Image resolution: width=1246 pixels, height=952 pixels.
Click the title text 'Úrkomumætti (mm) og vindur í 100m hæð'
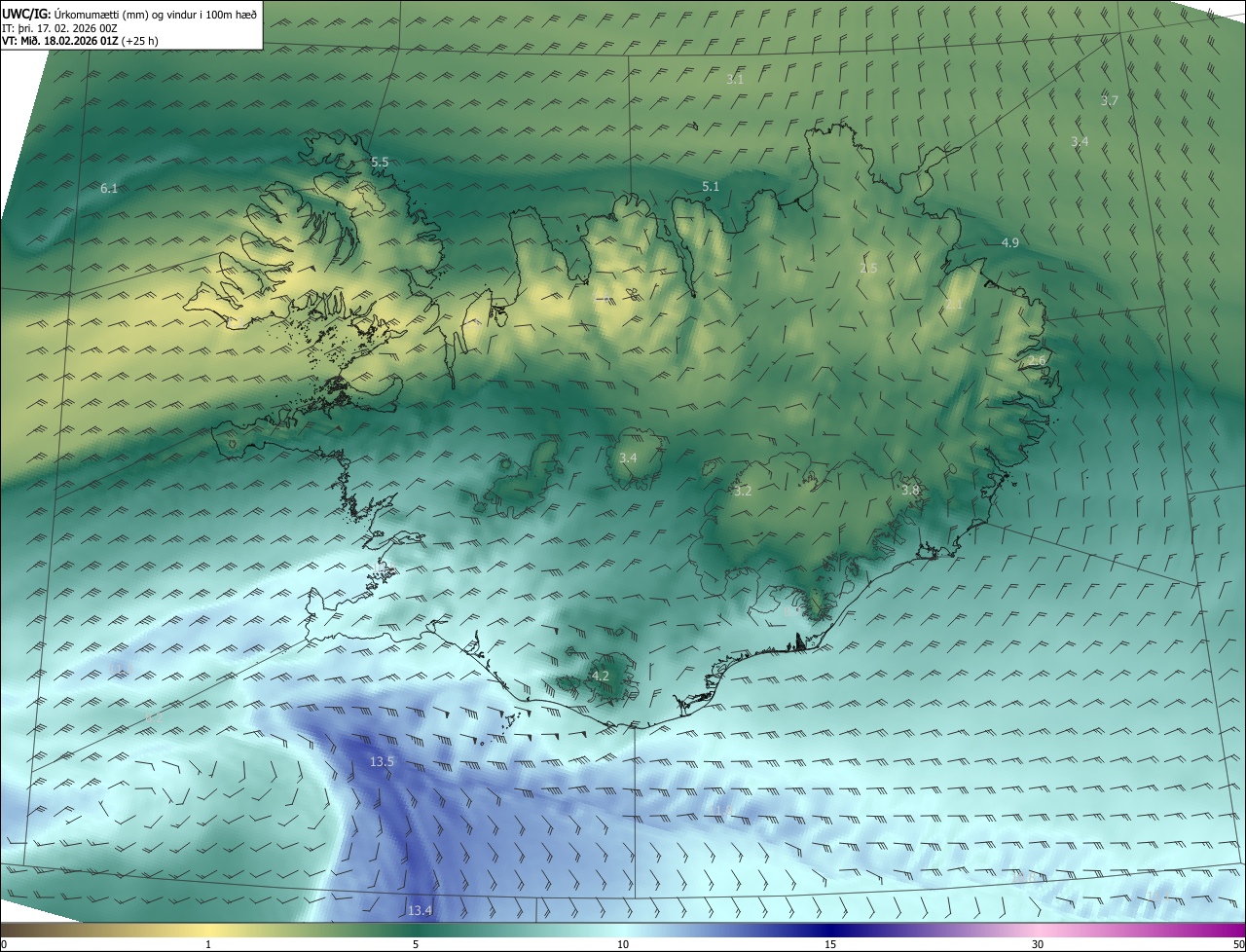pyautogui.click(x=155, y=14)
